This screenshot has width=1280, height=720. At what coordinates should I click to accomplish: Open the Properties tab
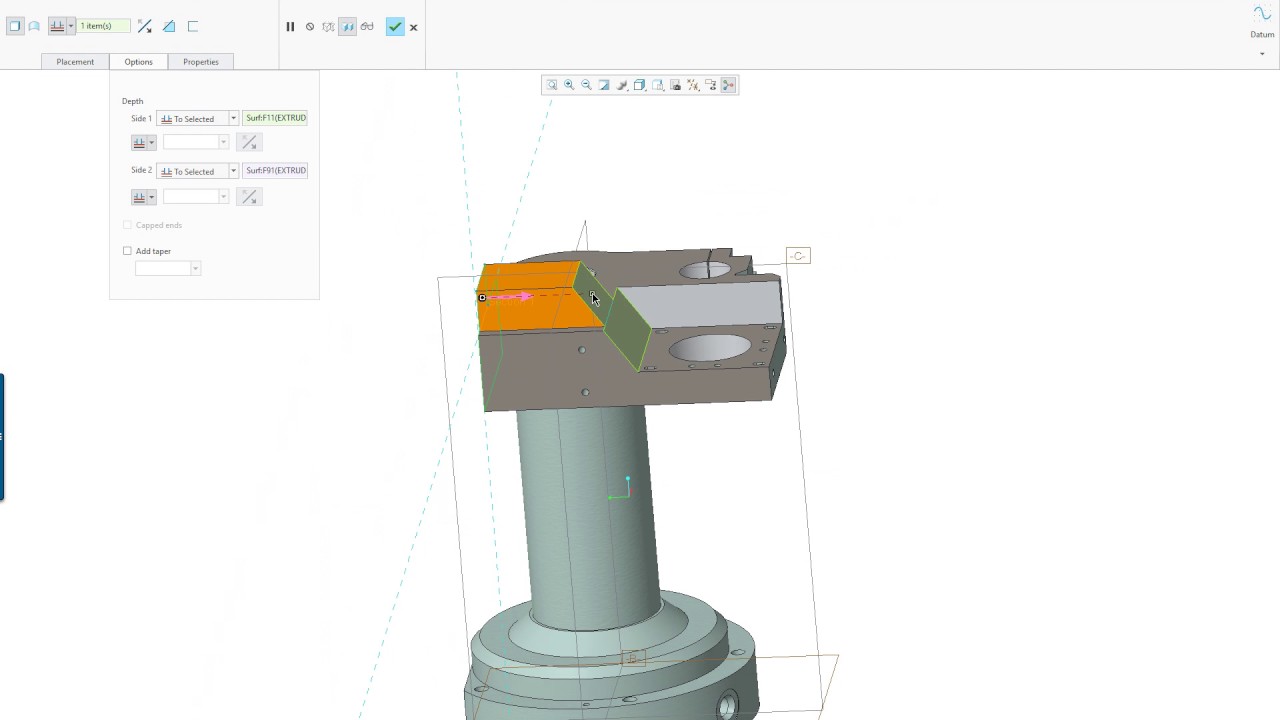click(x=201, y=62)
